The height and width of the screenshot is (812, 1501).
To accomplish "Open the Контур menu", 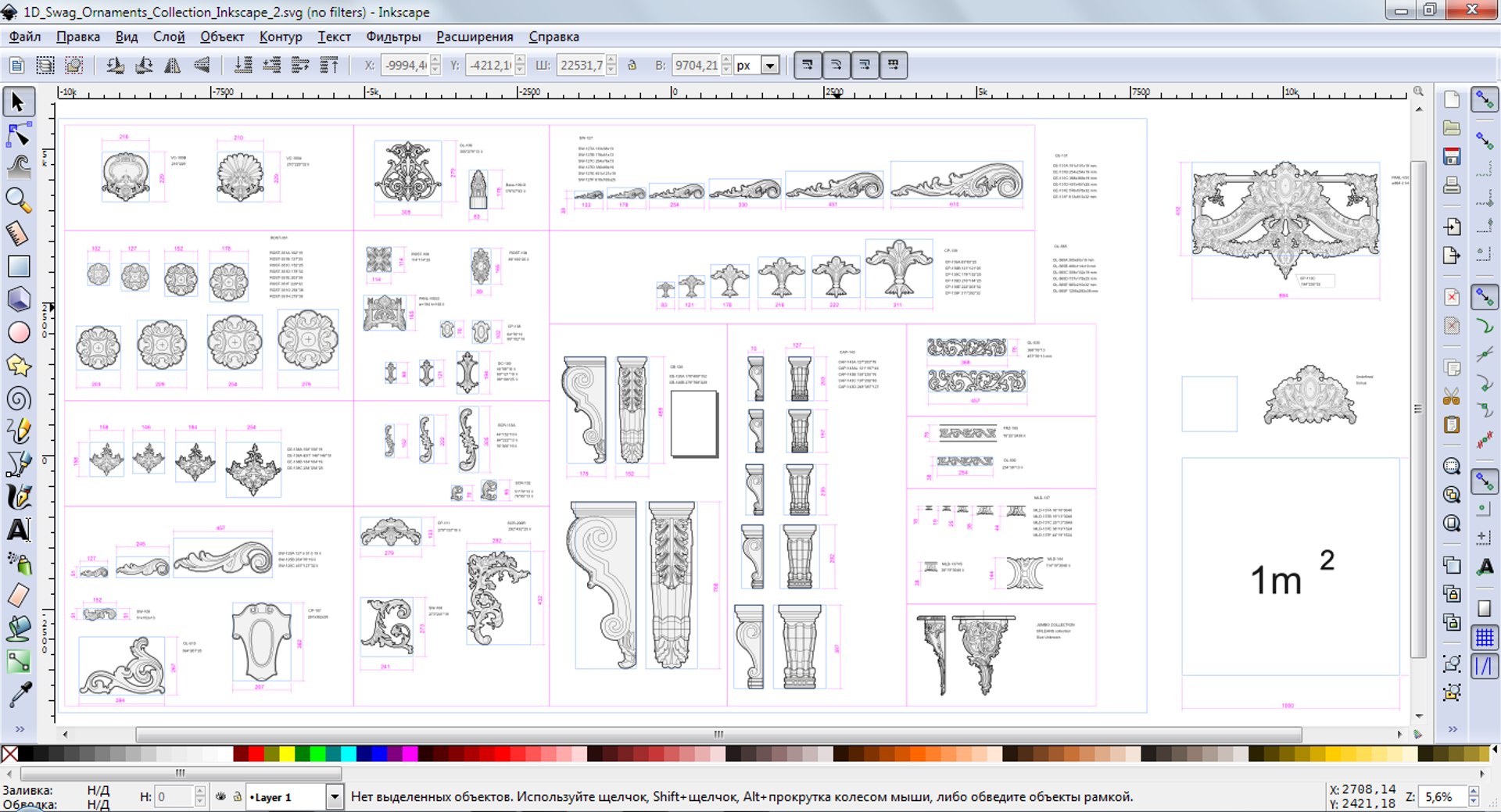I will point(281,37).
